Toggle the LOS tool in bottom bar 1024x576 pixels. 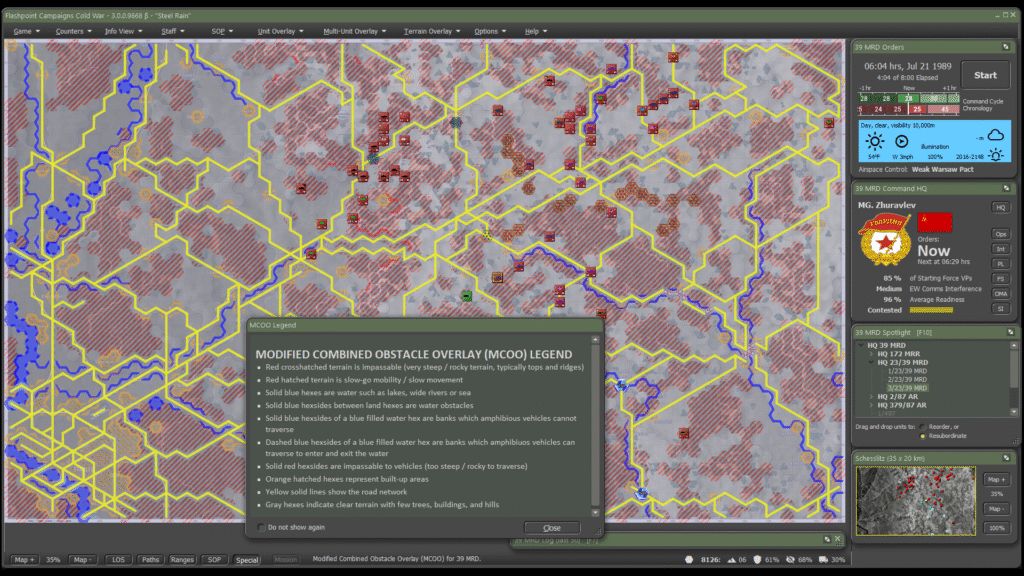pyautogui.click(x=118, y=560)
